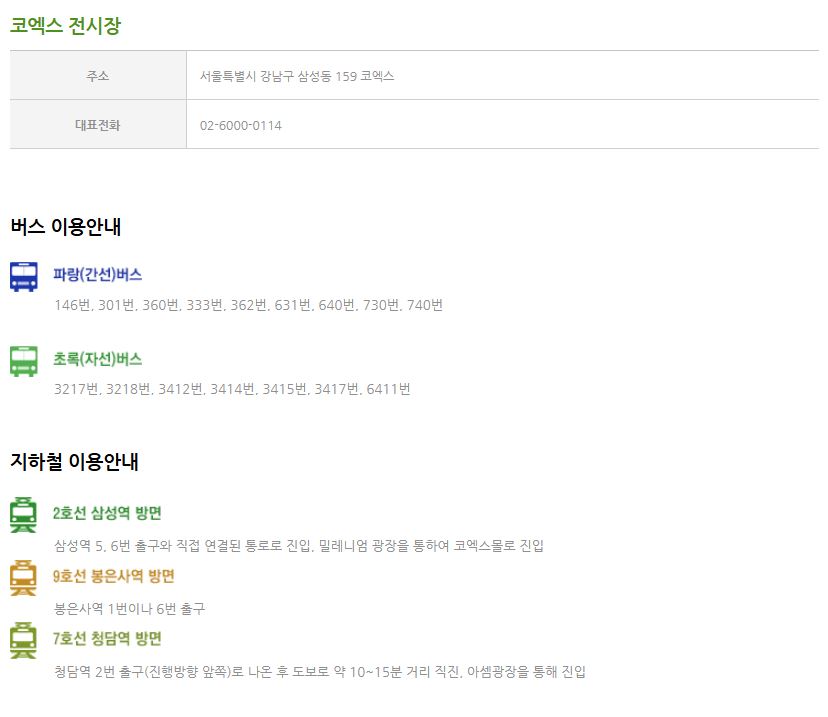Click the address 서울특별시 강남구 삼성동 159 코엑스
828x717 pixels.
(297, 76)
